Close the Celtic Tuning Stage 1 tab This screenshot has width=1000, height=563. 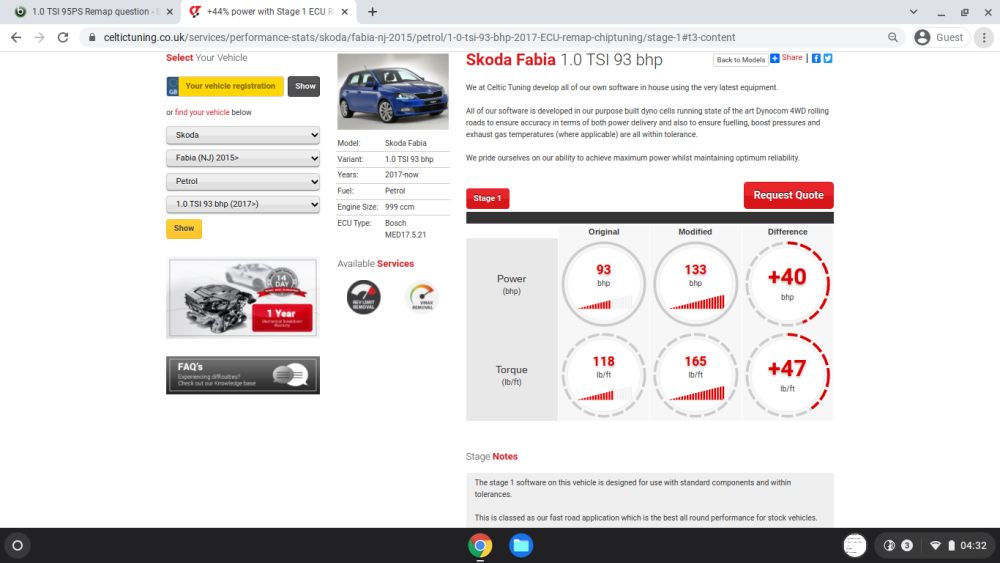(345, 11)
